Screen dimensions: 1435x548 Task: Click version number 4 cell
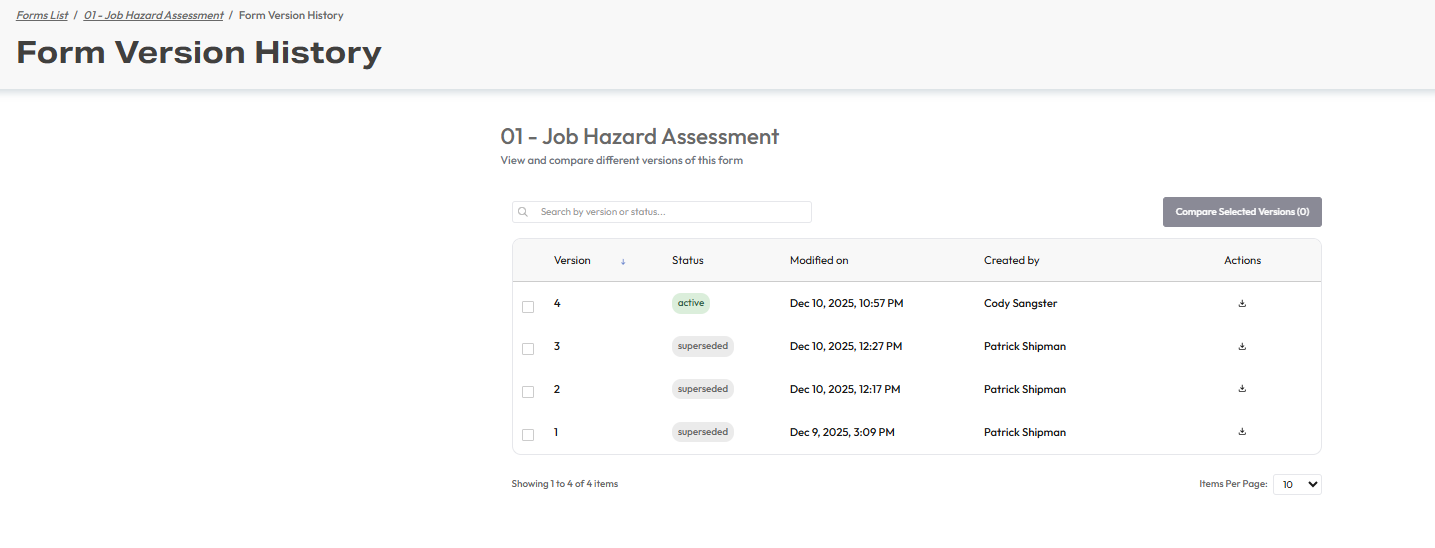coord(557,303)
